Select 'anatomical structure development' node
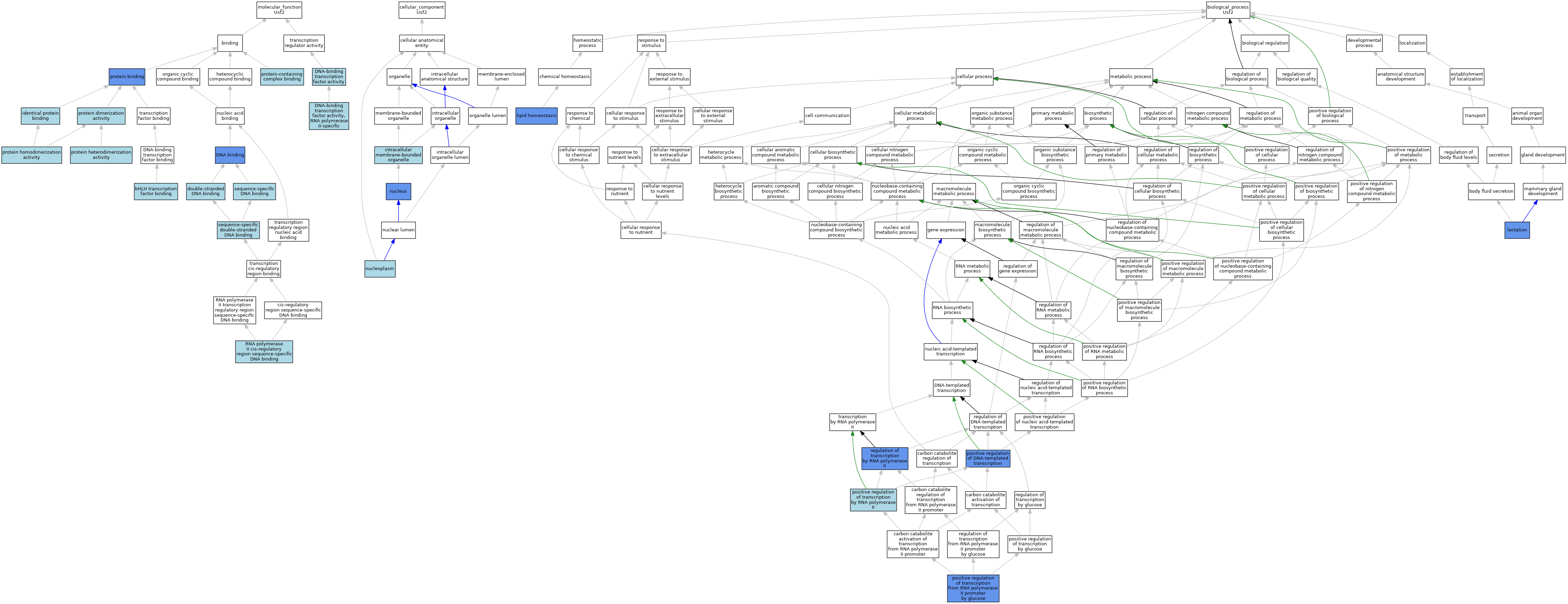 [x=1401, y=77]
